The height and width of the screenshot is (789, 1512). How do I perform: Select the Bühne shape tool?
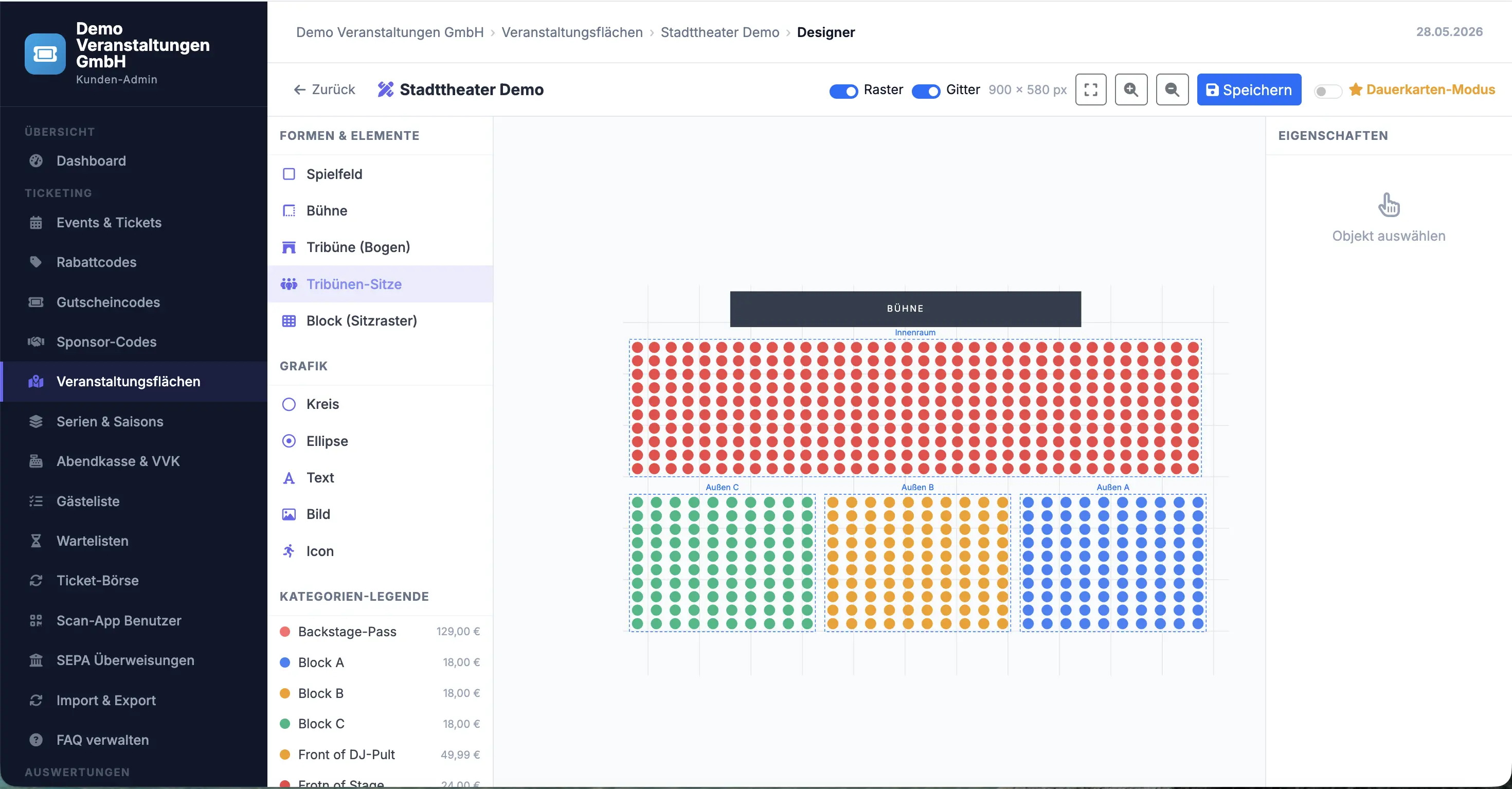pyautogui.click(x=381, y=211)
